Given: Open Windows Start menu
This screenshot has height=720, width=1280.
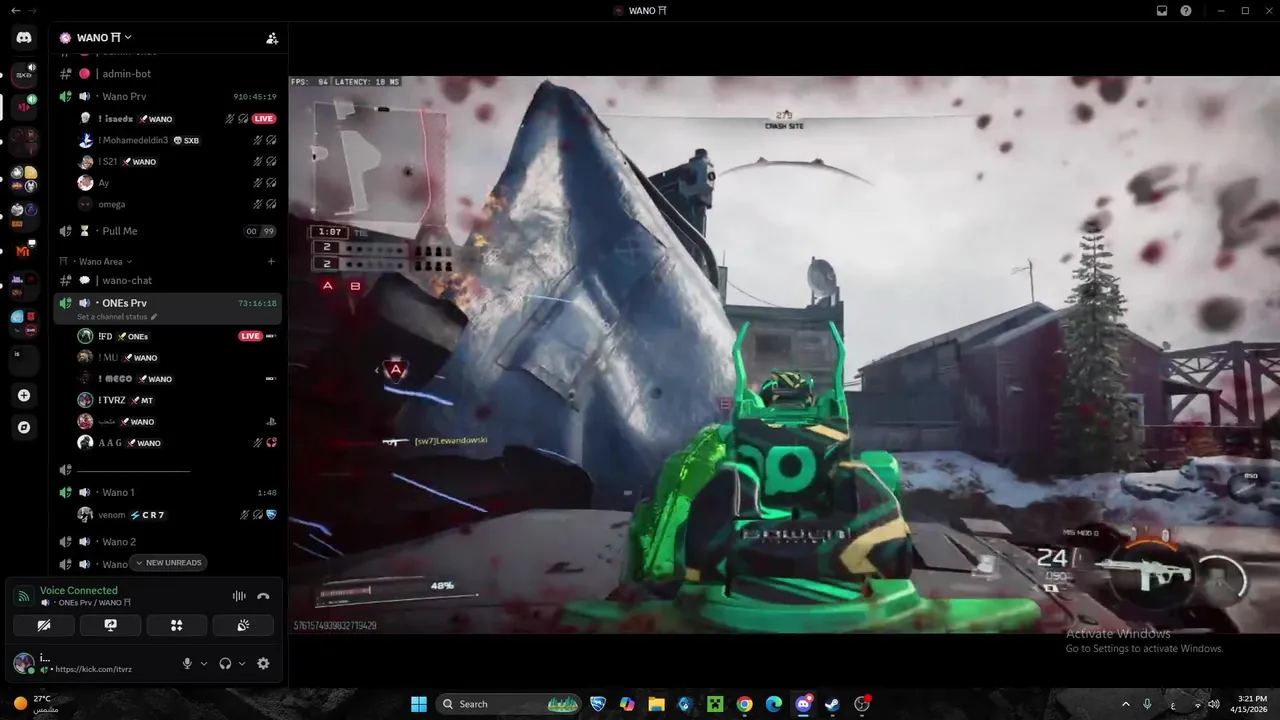Looking at the screenshot, I should tap(419, 704).
